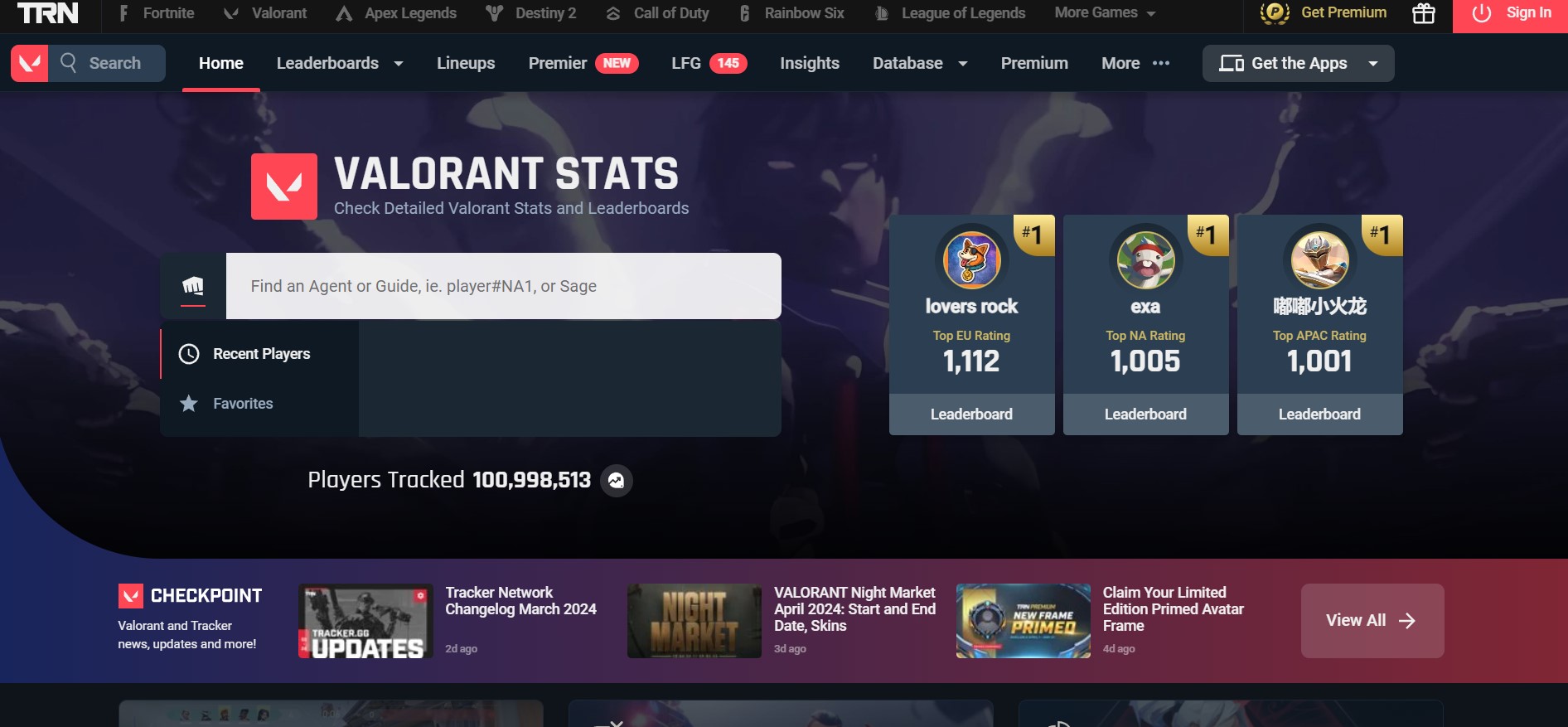Expand the Database dropdown menu
Screen dimensions: 1568x727
pyautogui.click(x=919, y=63)
